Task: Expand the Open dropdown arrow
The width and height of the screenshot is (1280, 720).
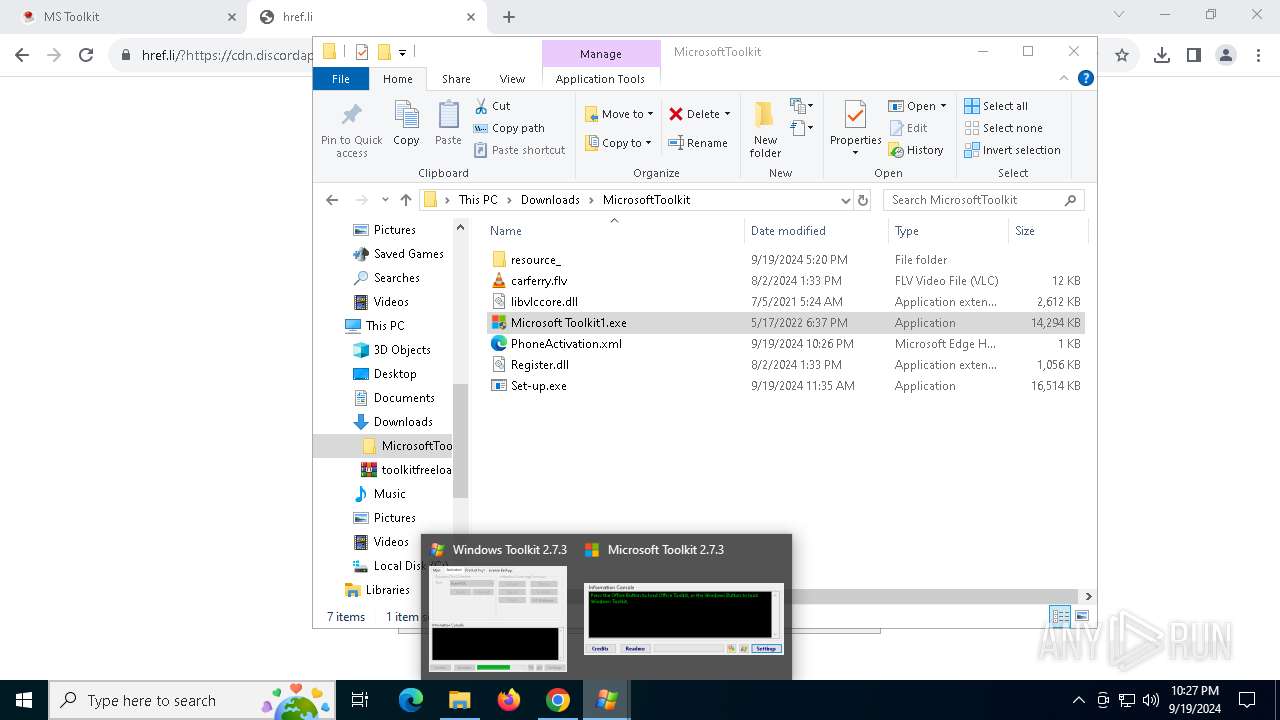Action: 943,106
